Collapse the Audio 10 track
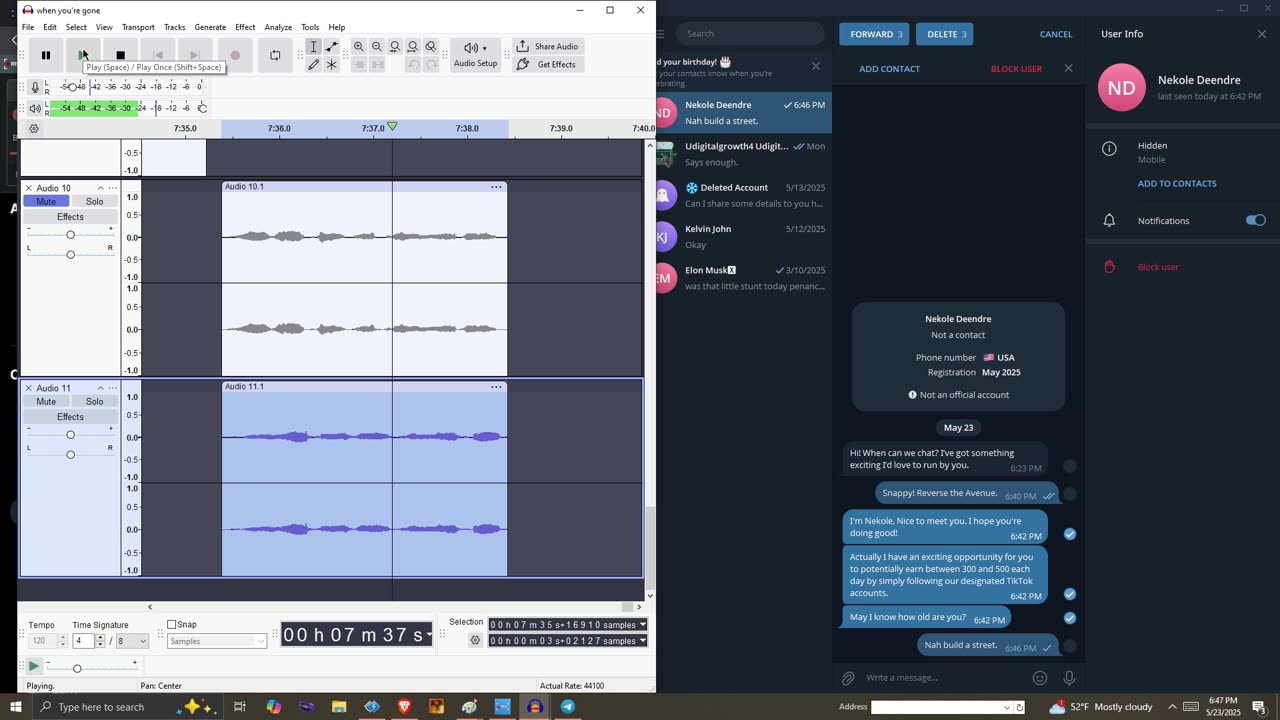1280x720 pixels. [100, 188]
